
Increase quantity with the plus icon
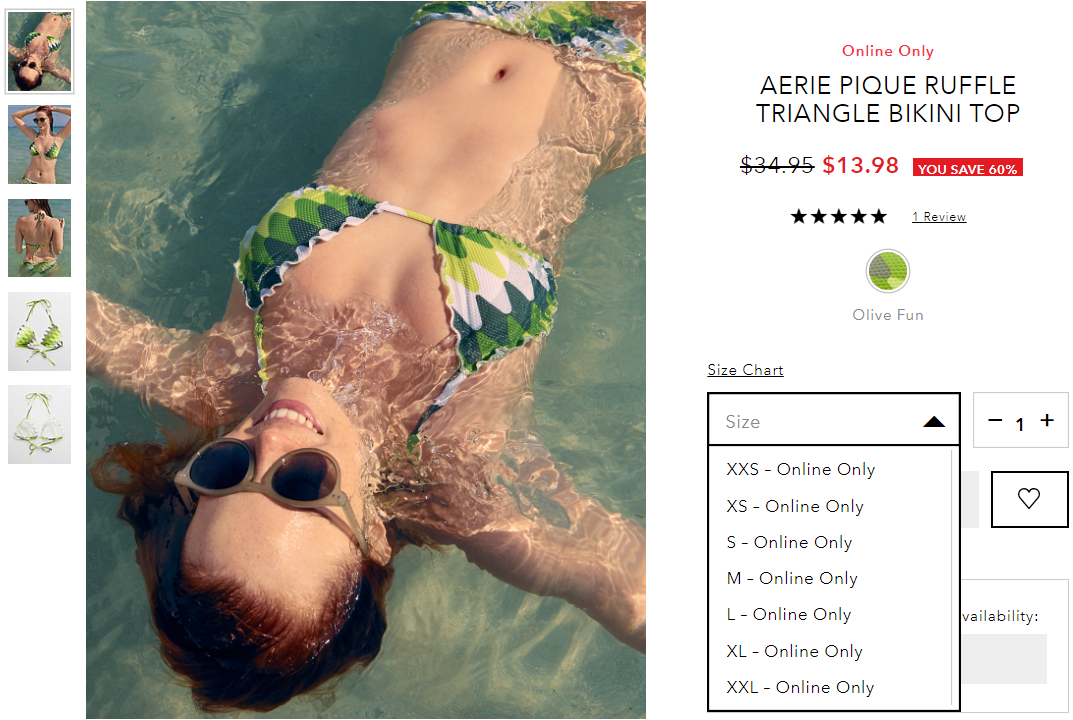(x=1047, y=420)
